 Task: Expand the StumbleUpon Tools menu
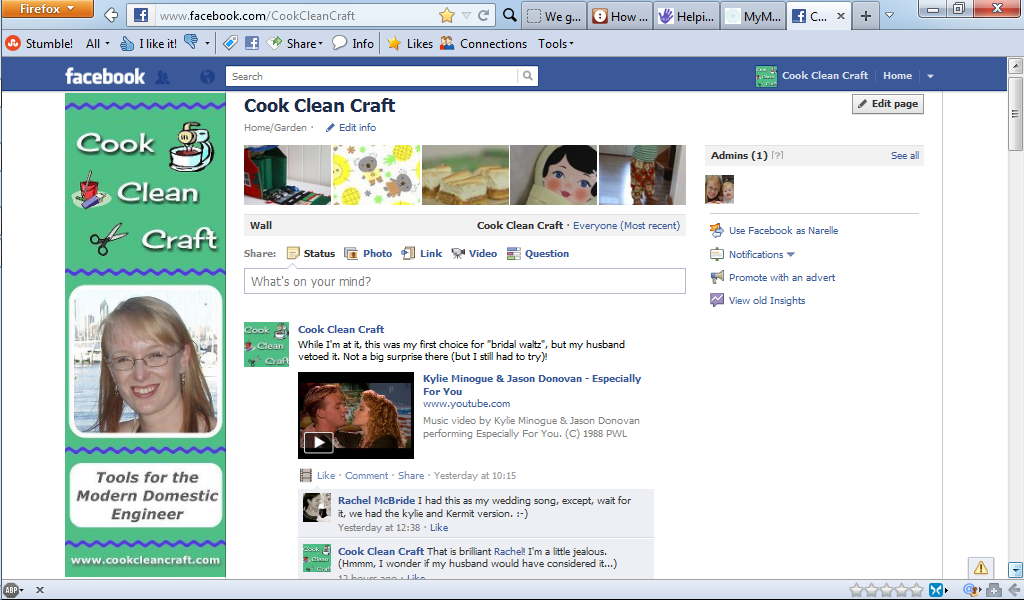click(556, 44)
